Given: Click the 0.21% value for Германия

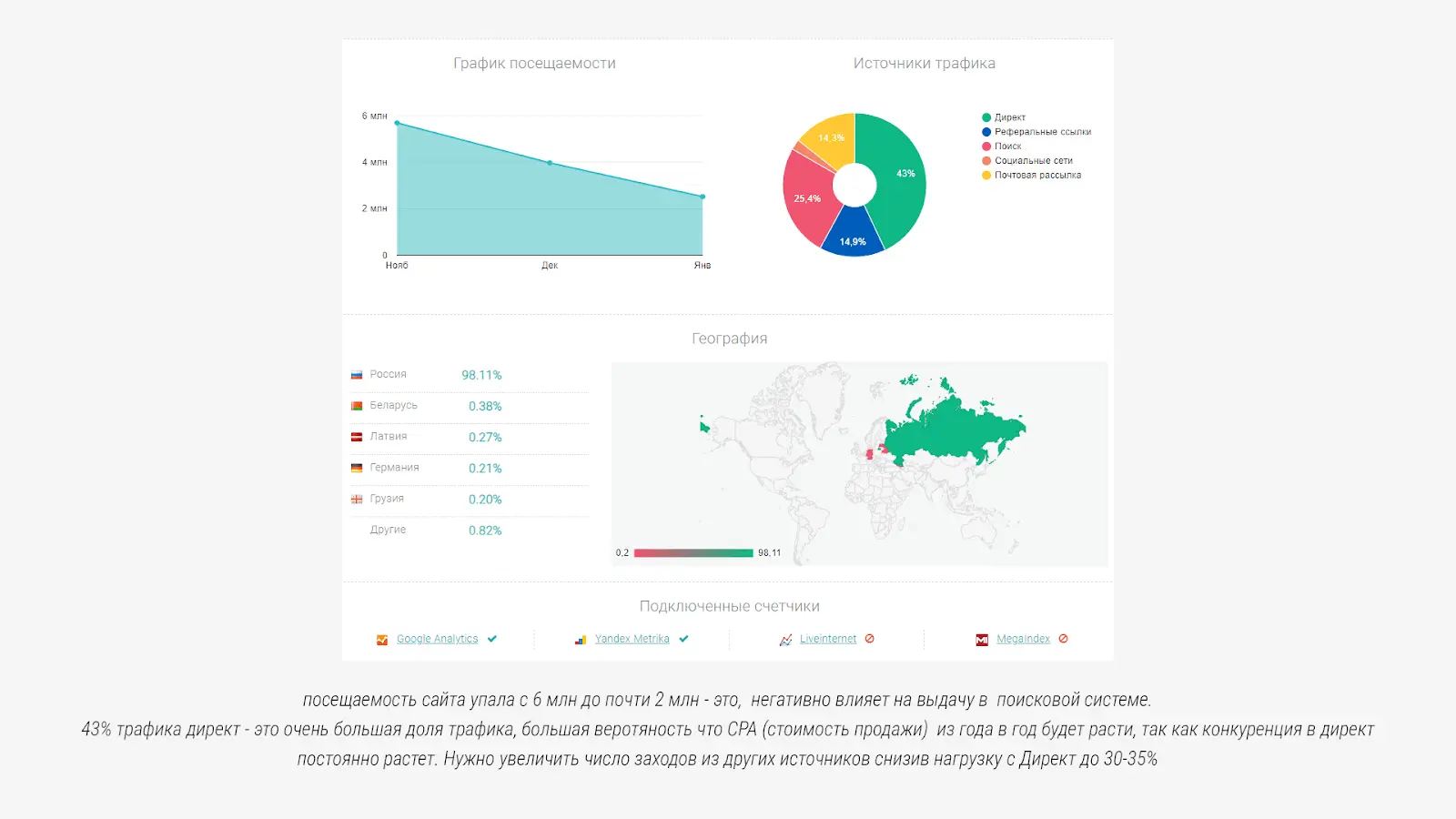Looking at the screenshot, I should (485, 468).
